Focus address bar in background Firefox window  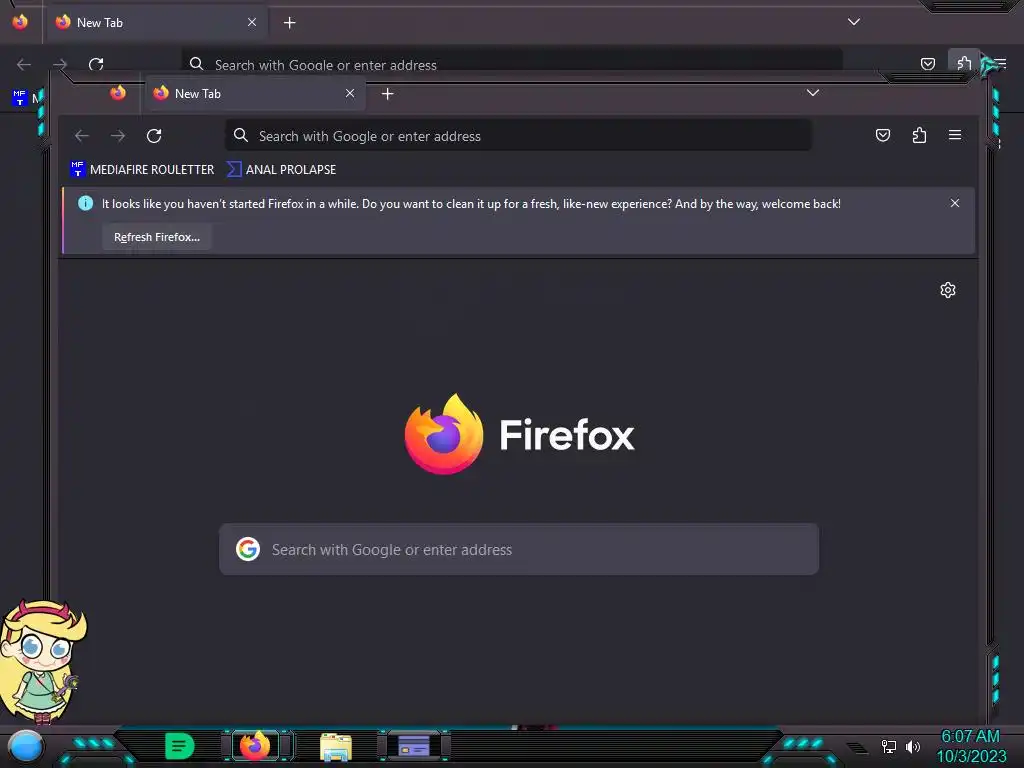512,61
